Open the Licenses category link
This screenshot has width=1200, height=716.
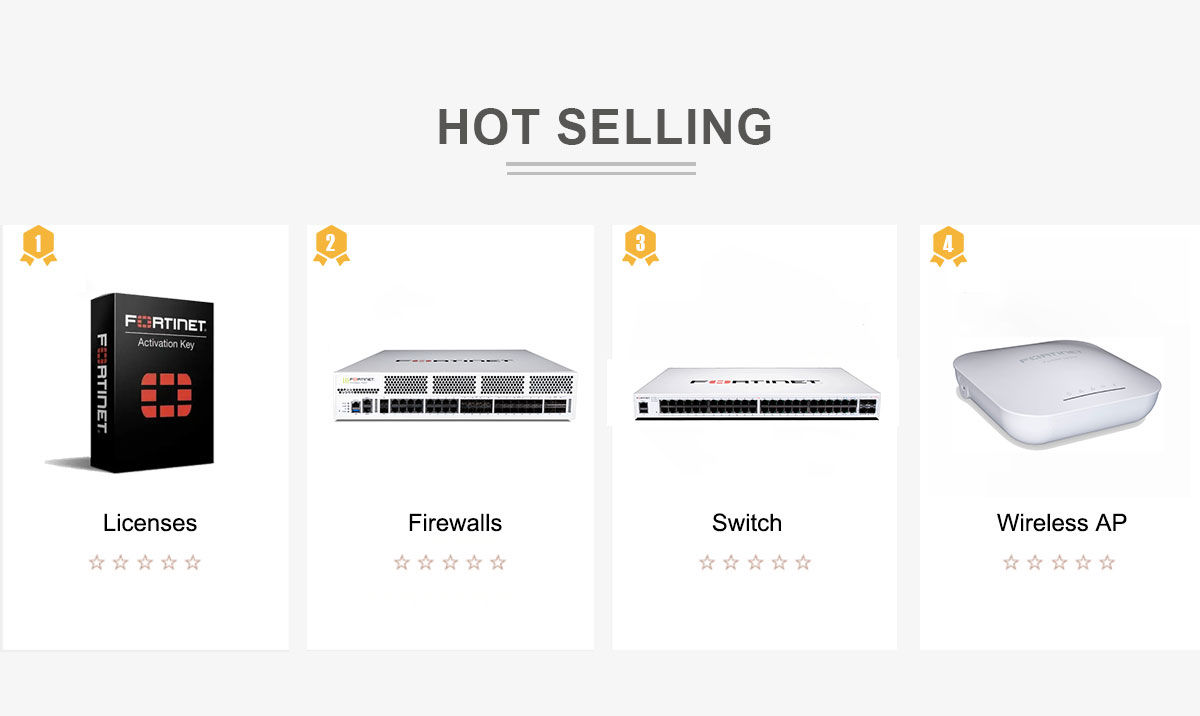coord(150,523)
